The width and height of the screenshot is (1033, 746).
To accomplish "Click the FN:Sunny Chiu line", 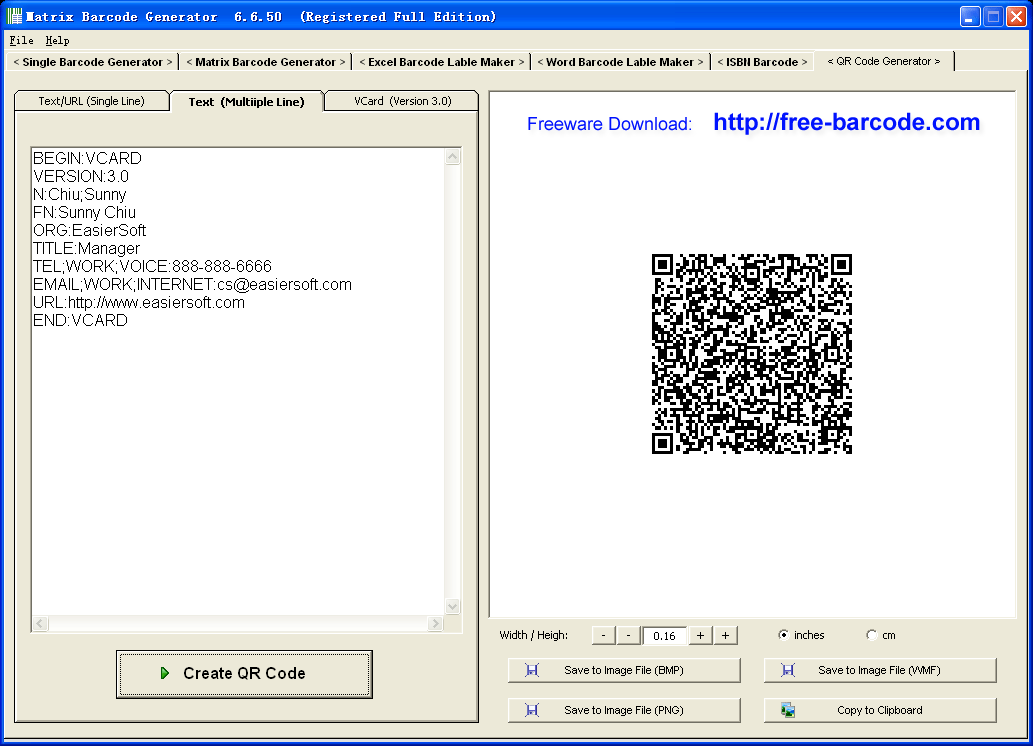I will pos(84,212).
